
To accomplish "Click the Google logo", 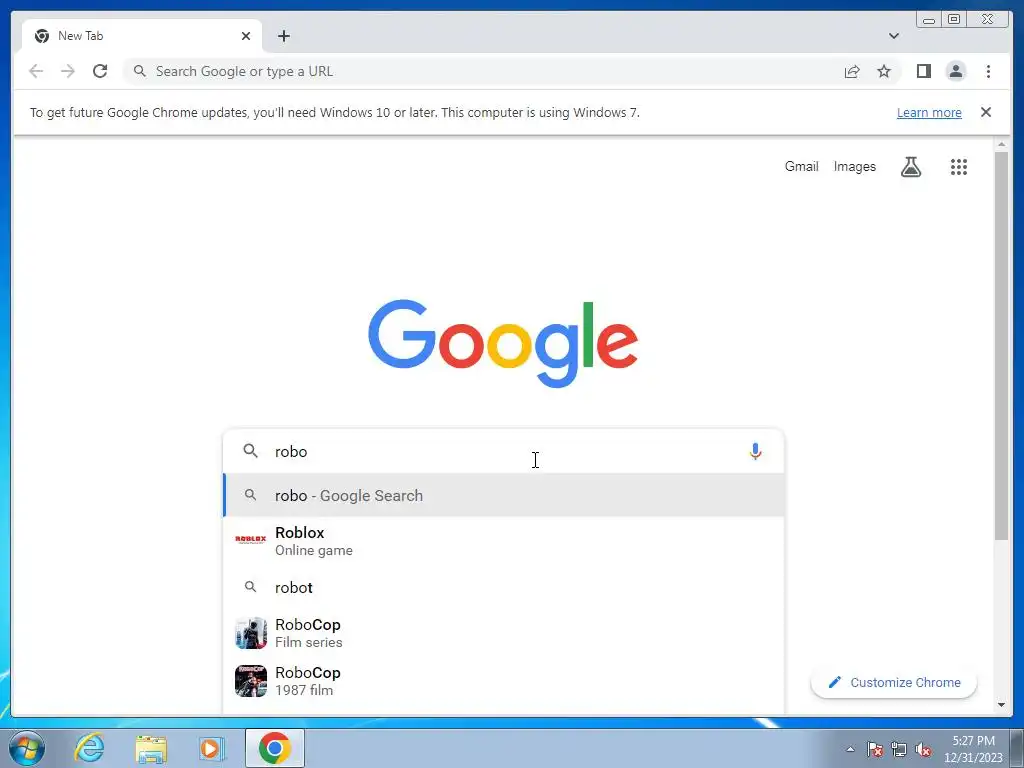I will pos(503,344).
